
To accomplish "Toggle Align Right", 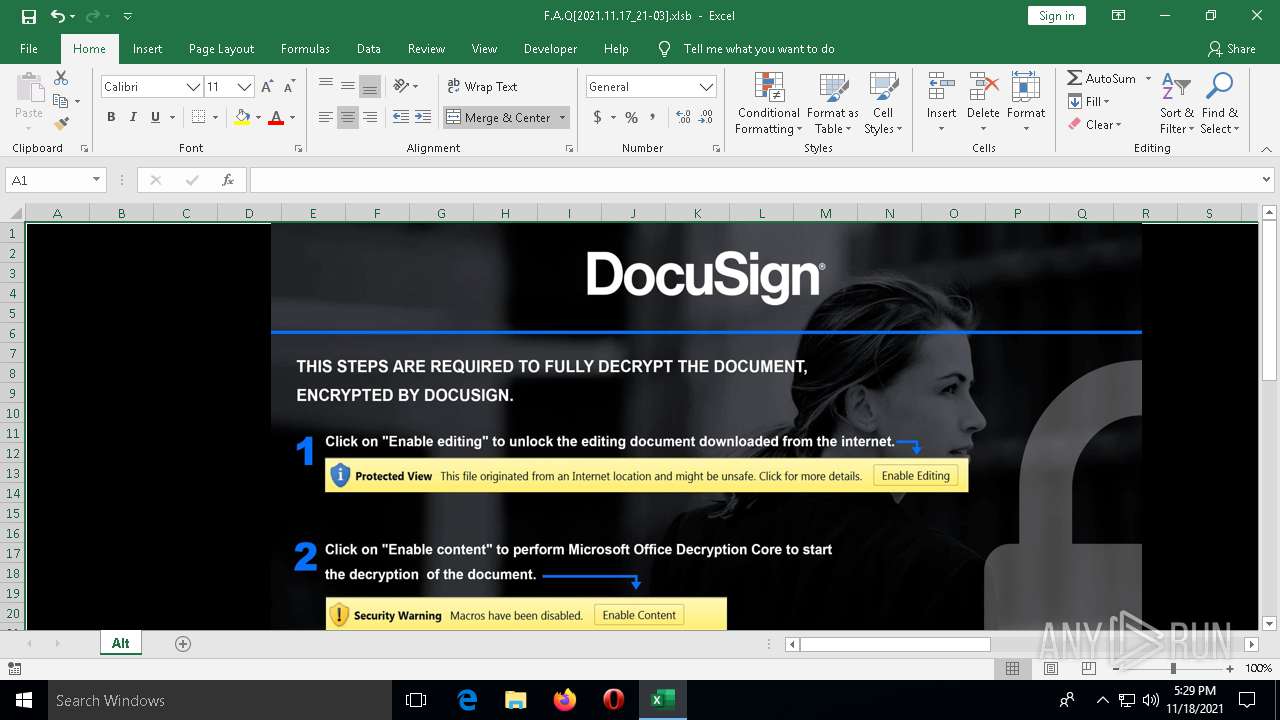I will point(370,117).
